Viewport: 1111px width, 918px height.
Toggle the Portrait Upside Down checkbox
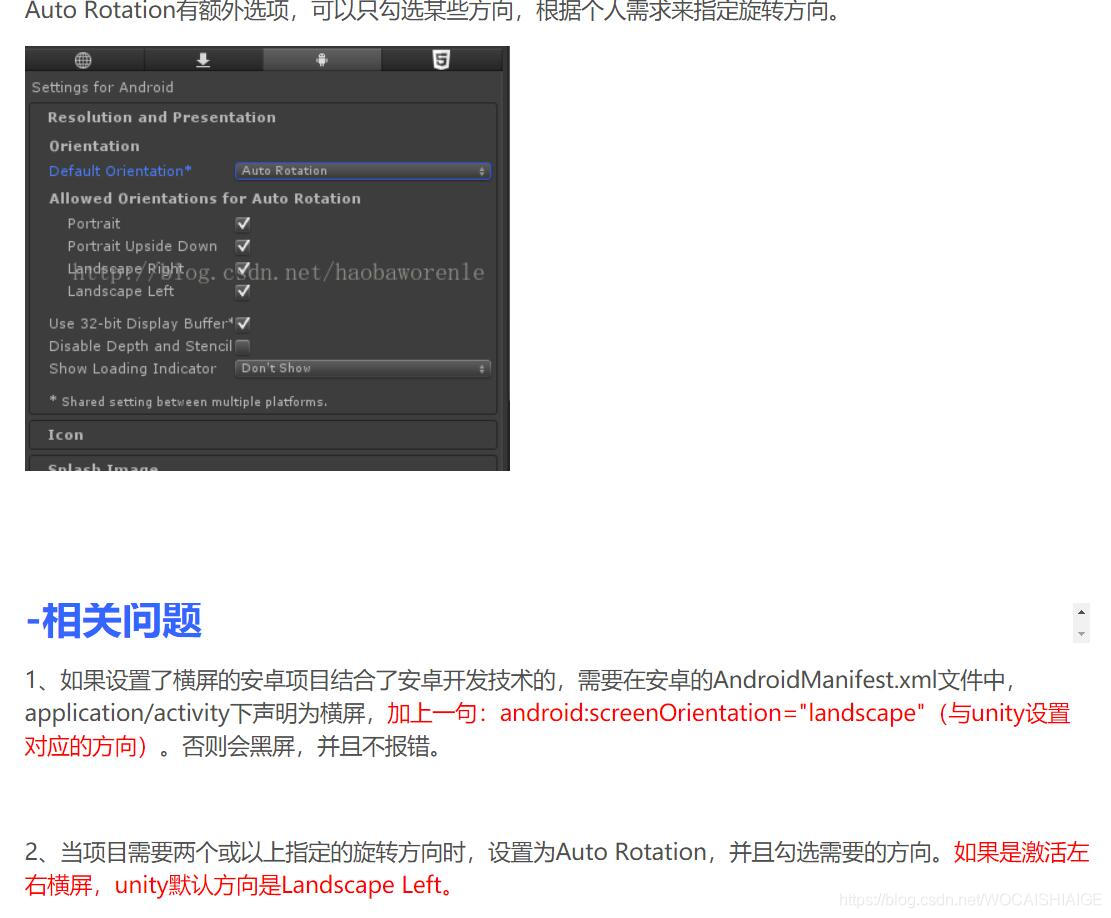tap(243, 246)
